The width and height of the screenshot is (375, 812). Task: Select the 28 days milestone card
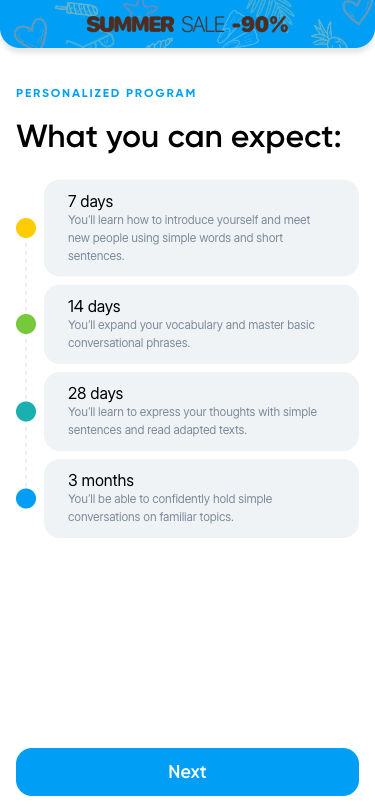coord(201,412)
